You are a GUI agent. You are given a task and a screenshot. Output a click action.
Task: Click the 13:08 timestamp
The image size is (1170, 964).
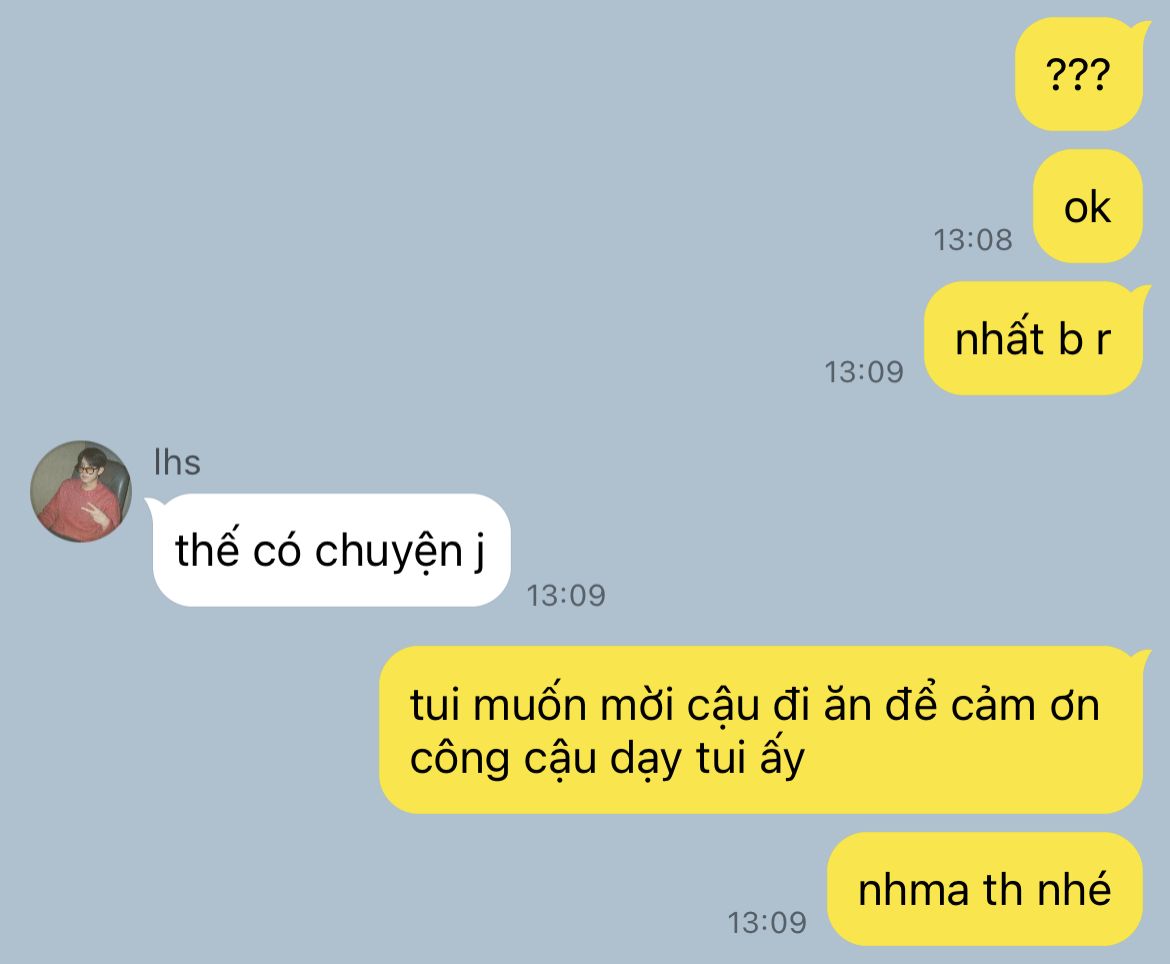(973, 240)
